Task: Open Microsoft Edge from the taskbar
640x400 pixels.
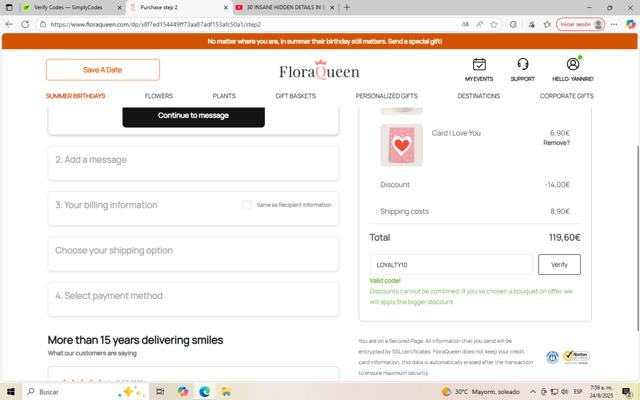Action: (204, 392)
